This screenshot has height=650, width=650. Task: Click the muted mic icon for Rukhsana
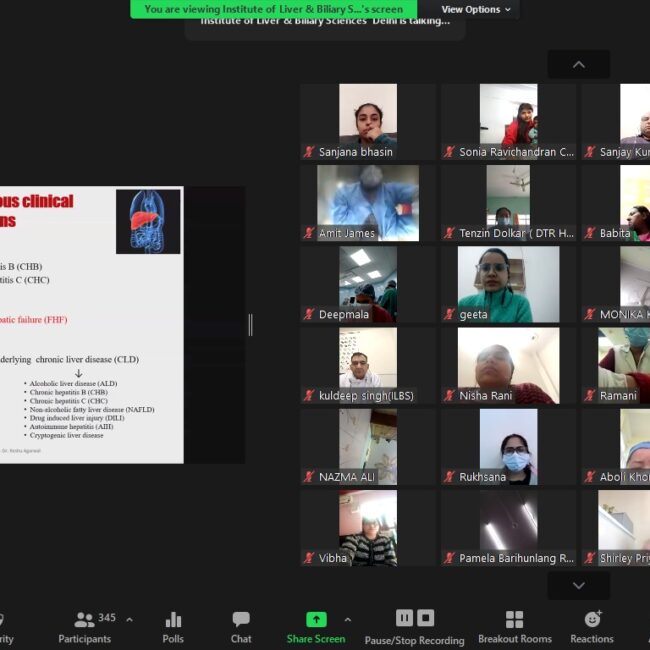(x=450, y=477)
